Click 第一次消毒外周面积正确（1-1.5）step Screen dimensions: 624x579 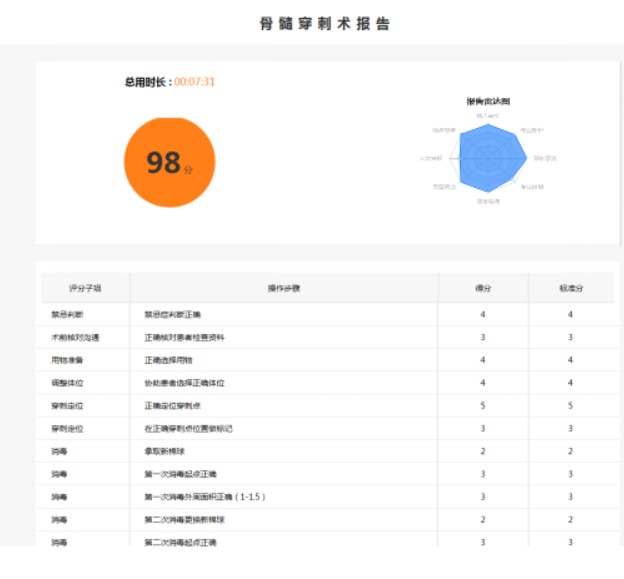pos(204,497)
